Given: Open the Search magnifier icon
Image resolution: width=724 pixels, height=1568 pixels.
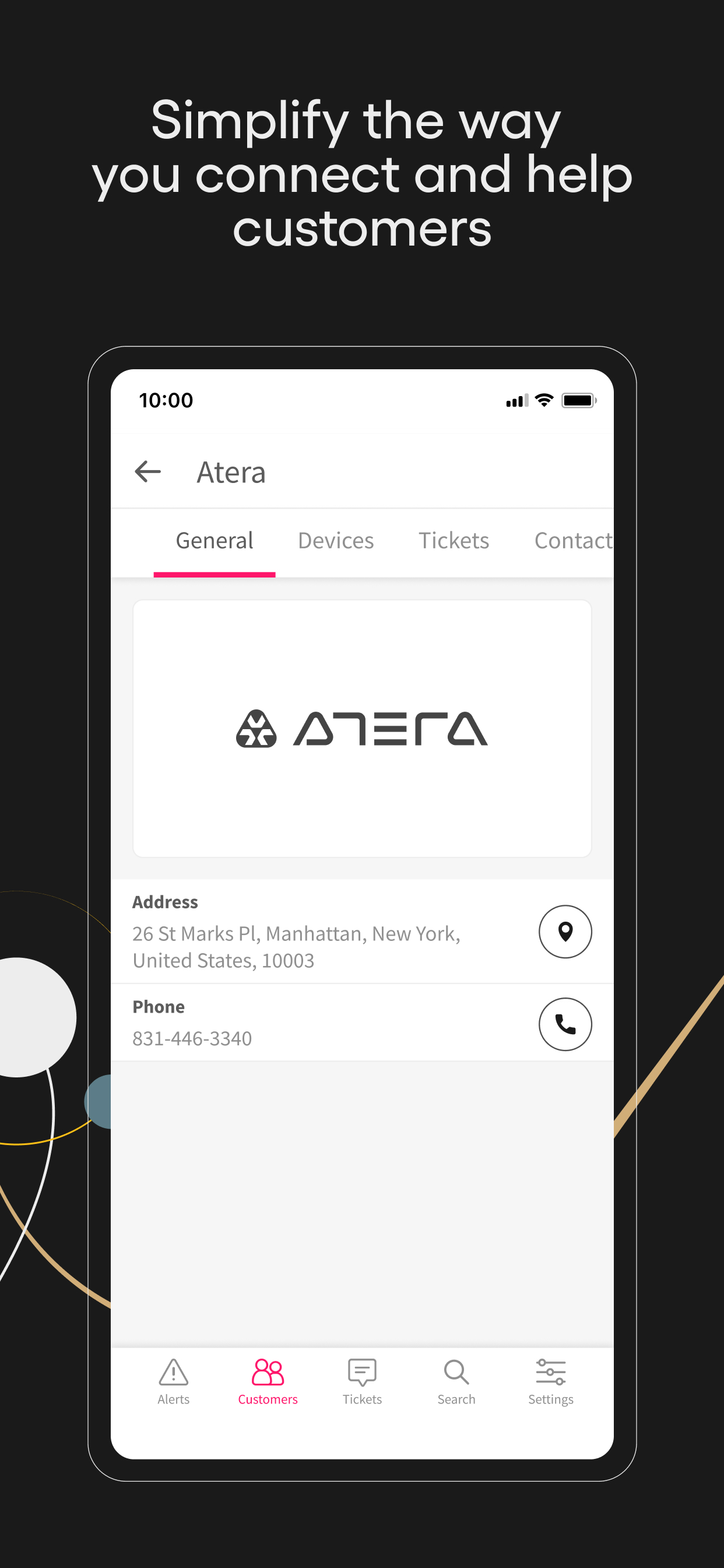Looking at the screenshot, I should (456, 1372).
